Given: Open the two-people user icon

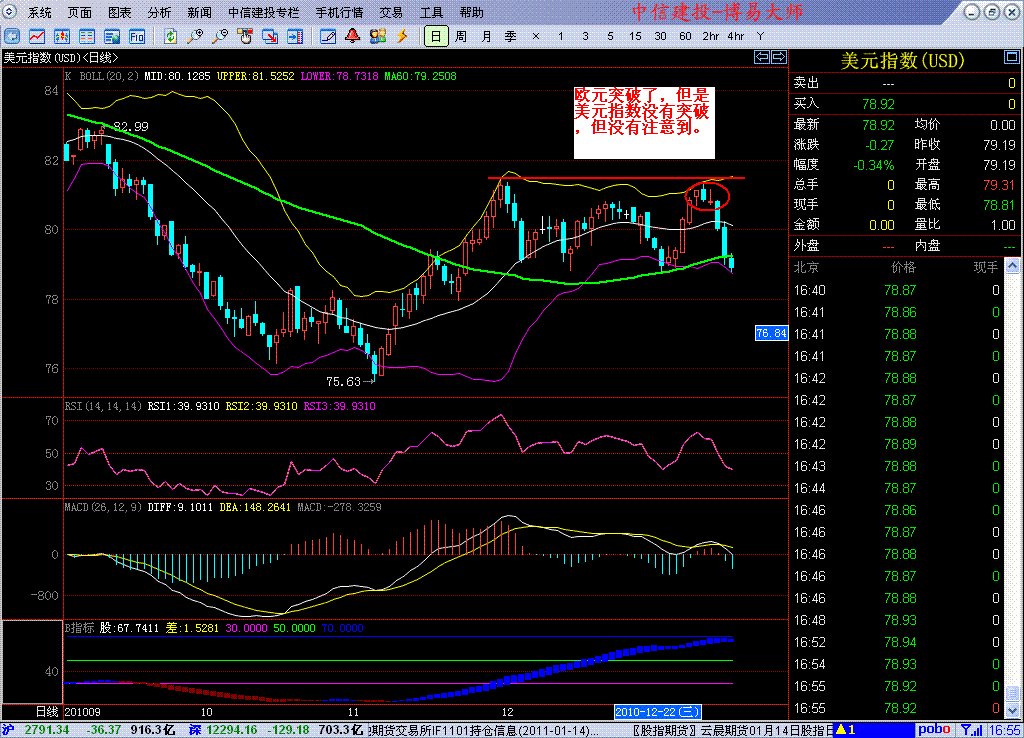Looking at the screenshot, I should 377,37.
